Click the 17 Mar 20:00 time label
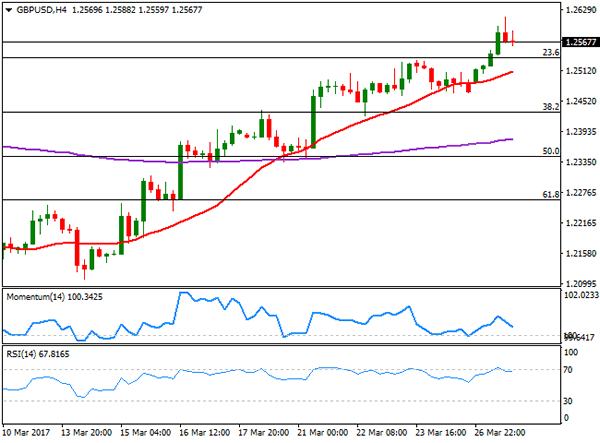The image size is (600, 443). [x=263, y=433]
